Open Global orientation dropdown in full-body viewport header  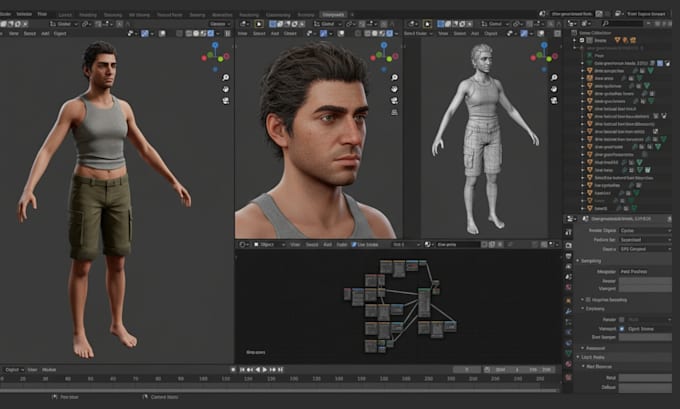(64, 24)
